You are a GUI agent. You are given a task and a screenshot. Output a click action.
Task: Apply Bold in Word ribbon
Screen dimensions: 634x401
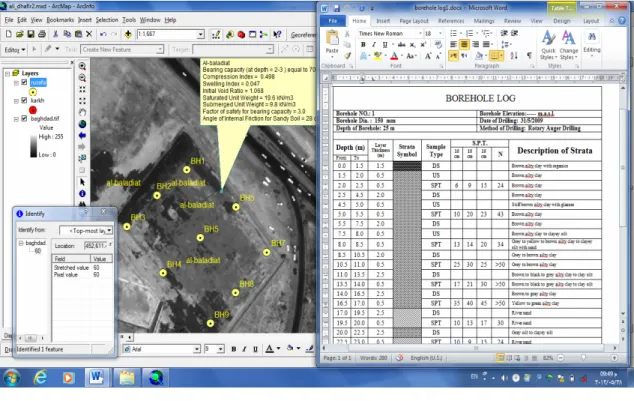pos(363,44)
